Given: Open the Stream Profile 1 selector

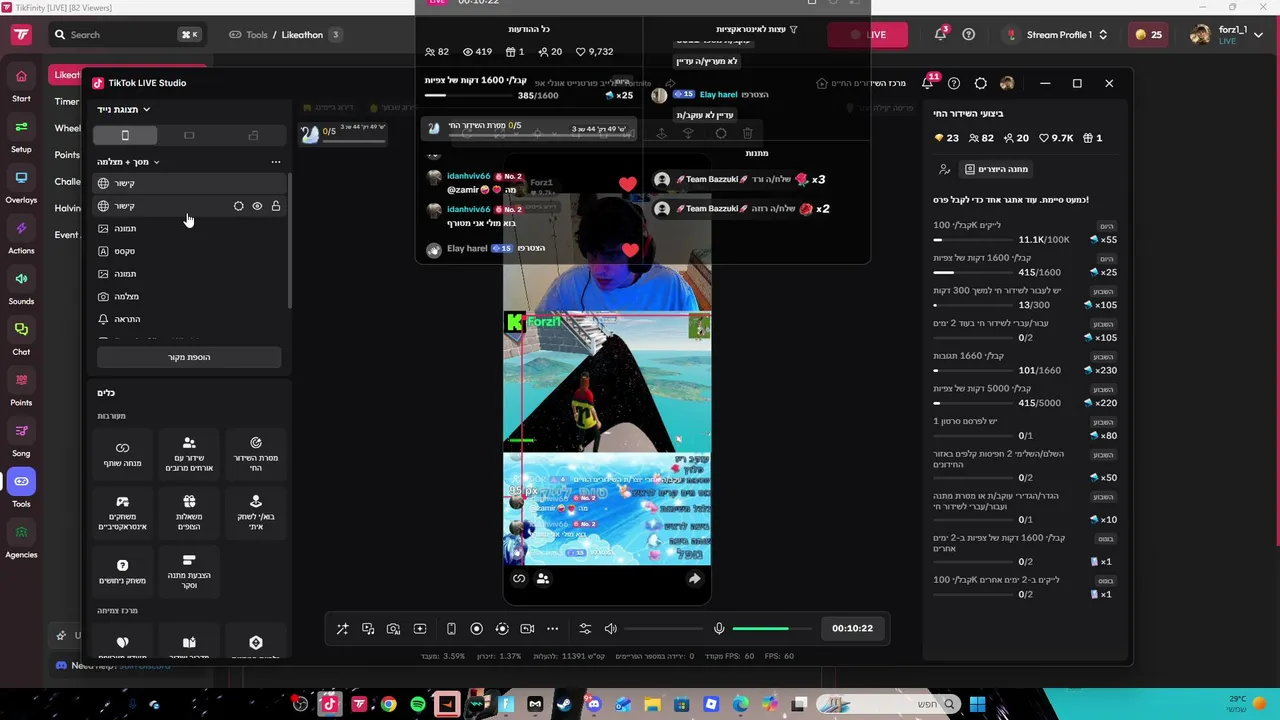Looking at the screenshot, I should pyautogui.click(x=1058, y=34).
